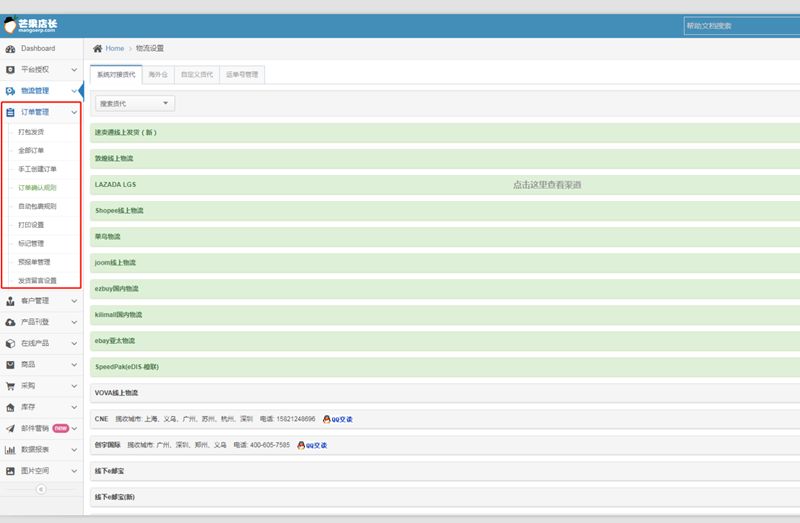Expand the 邮件营销 menu chevron

coord(74,429)
